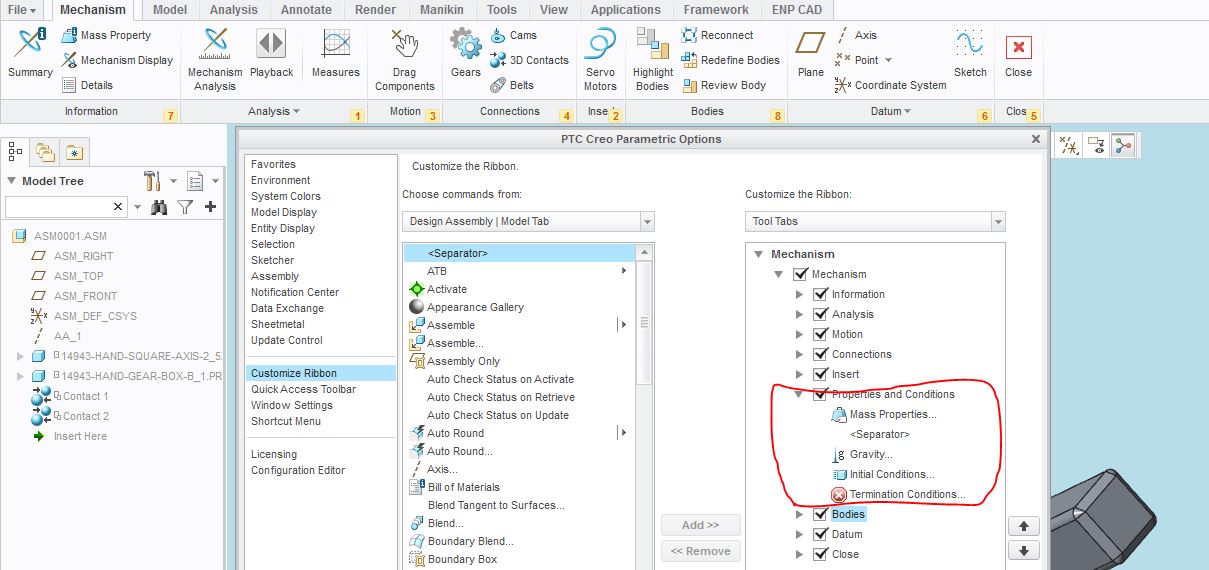Switch to the Model ribbon tab

click(169, 10)
